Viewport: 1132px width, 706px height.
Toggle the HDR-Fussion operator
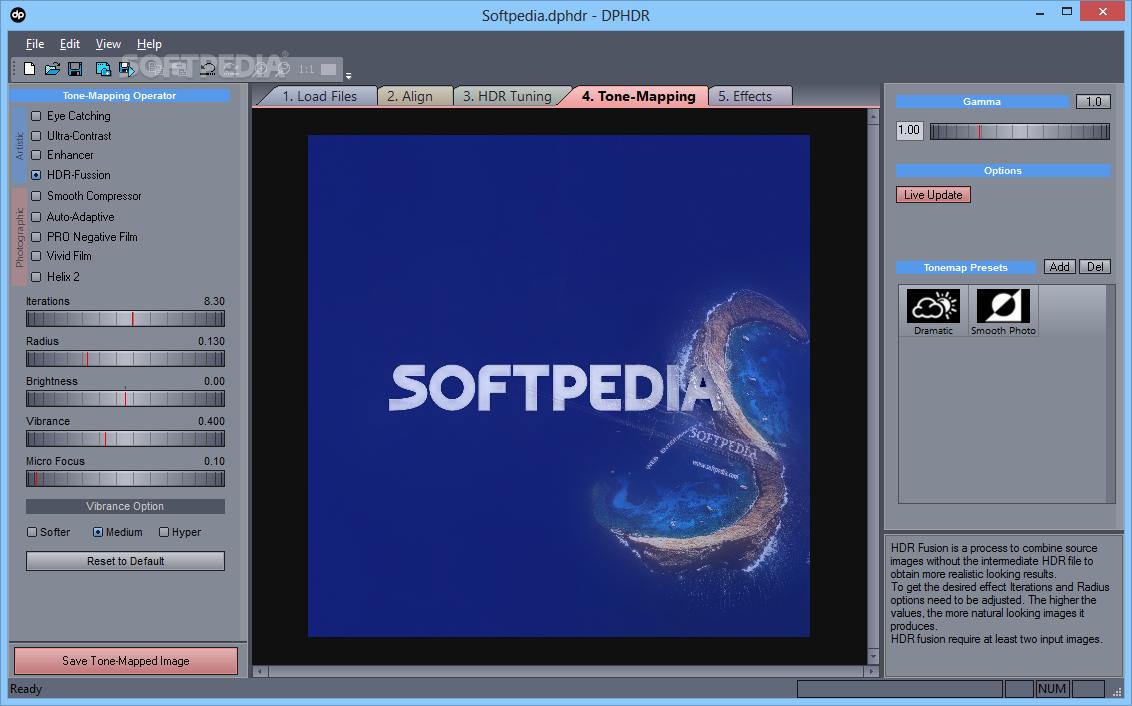pos(36,175)
